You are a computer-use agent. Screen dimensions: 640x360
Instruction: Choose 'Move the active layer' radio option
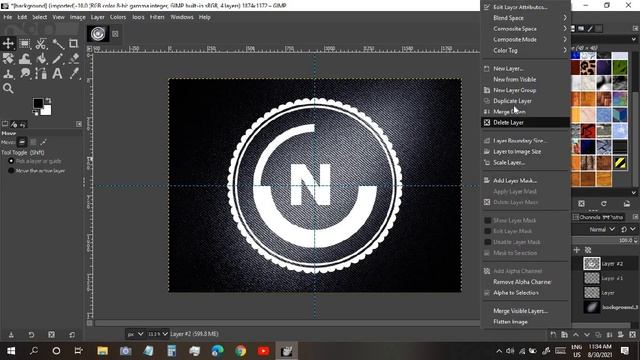(11, 171)
